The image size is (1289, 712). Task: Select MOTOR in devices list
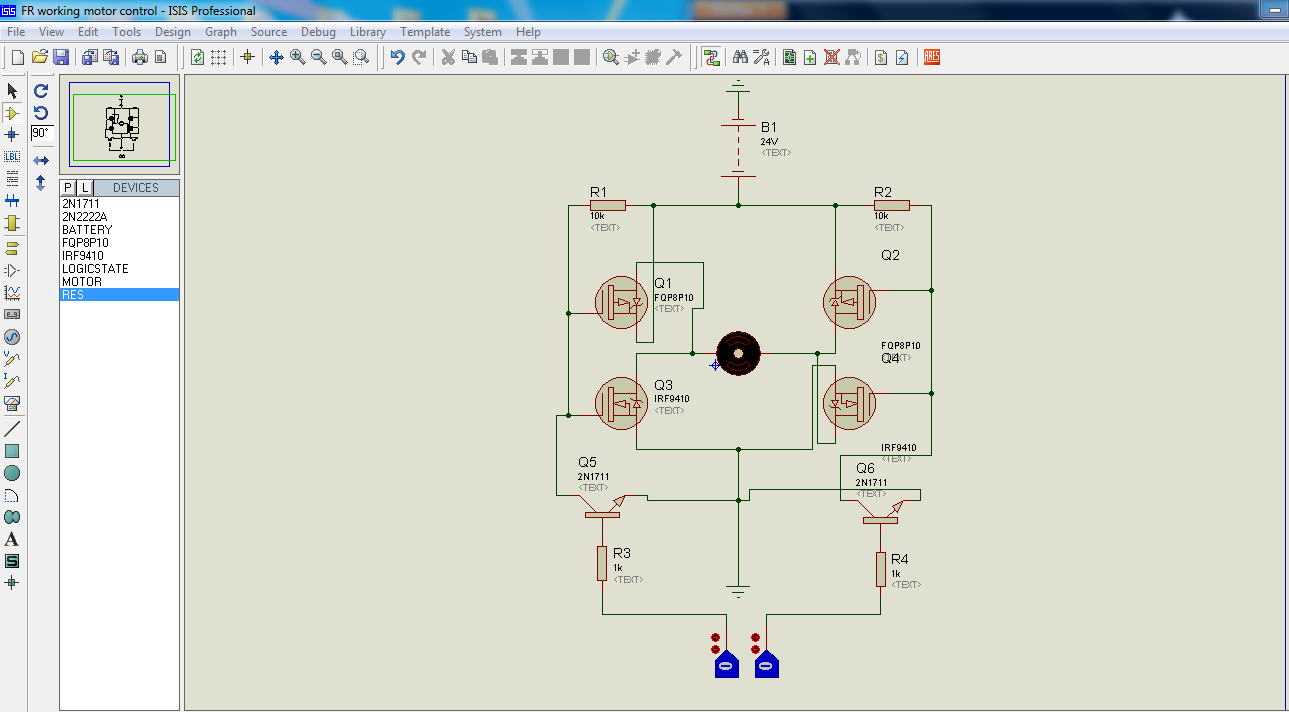pos(119,282)
